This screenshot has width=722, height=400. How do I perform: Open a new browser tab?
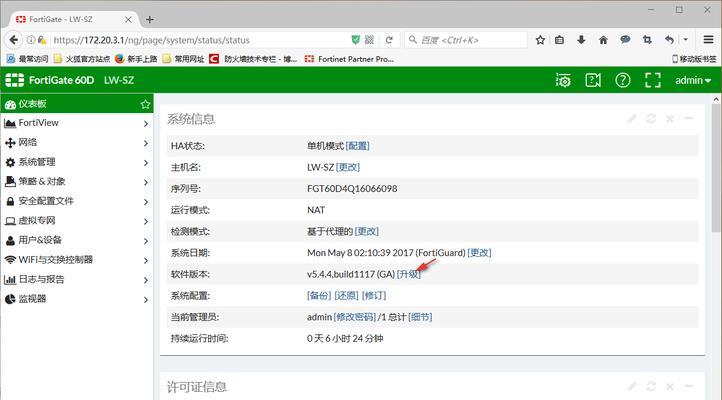[150, 19]
